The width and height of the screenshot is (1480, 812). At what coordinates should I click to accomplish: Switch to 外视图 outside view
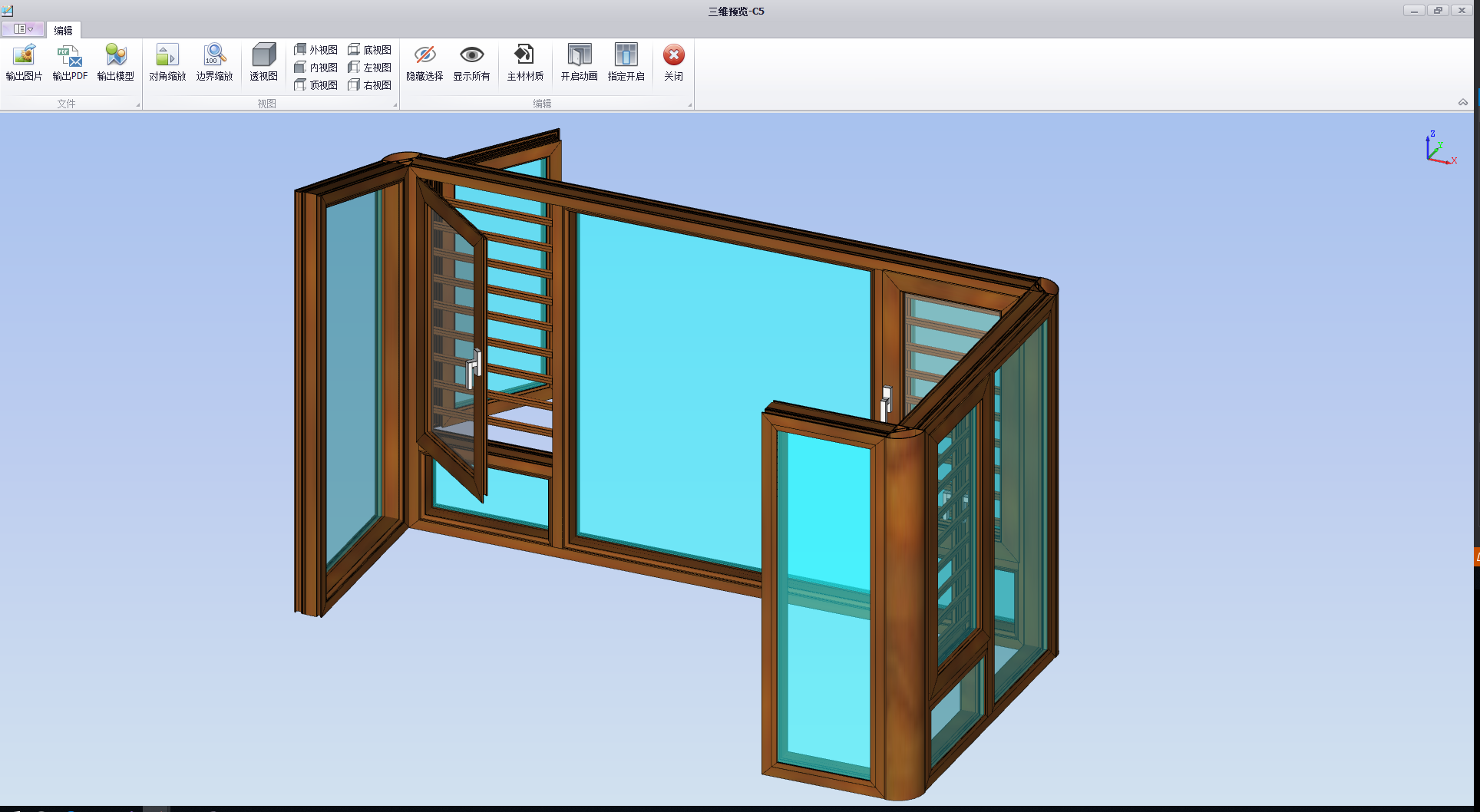[x=316, y=50]
